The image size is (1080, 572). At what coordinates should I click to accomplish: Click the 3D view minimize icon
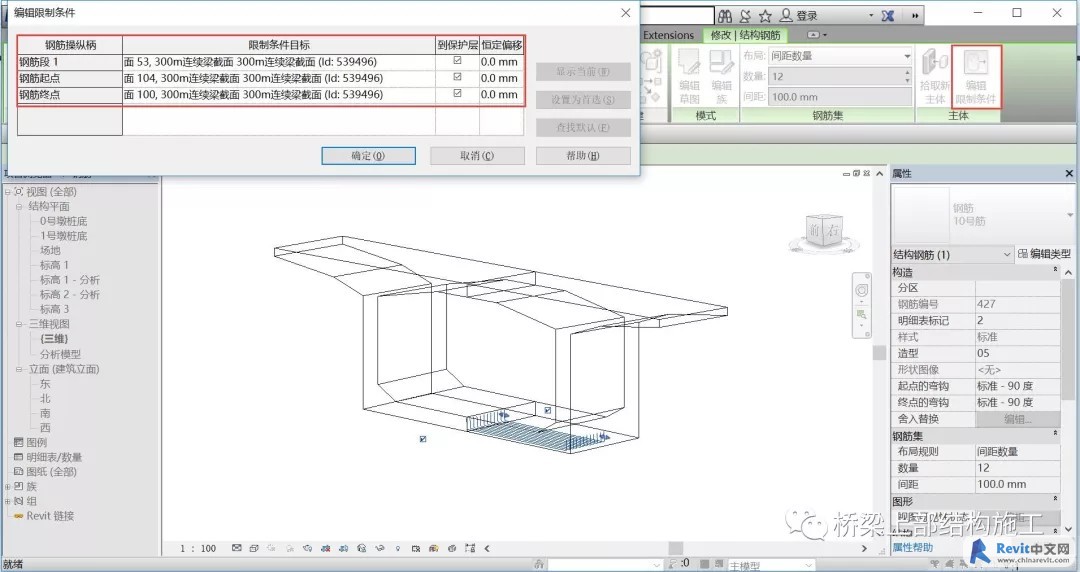click(847, 174)
